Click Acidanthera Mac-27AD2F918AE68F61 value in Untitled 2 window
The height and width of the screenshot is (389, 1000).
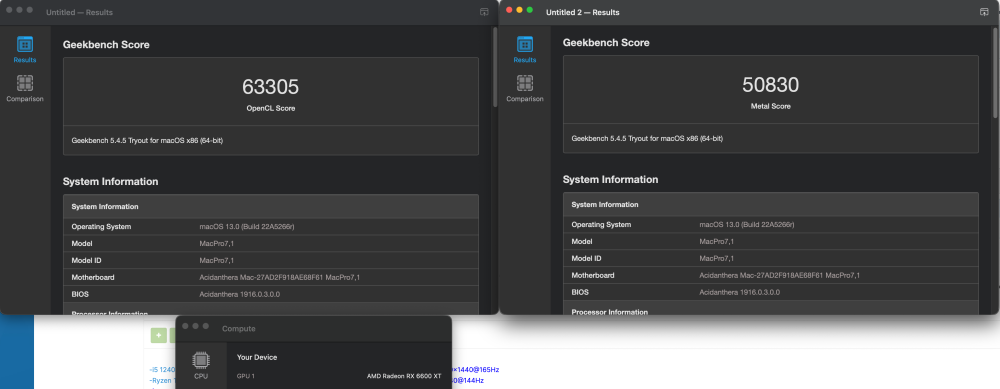[779, 275]
